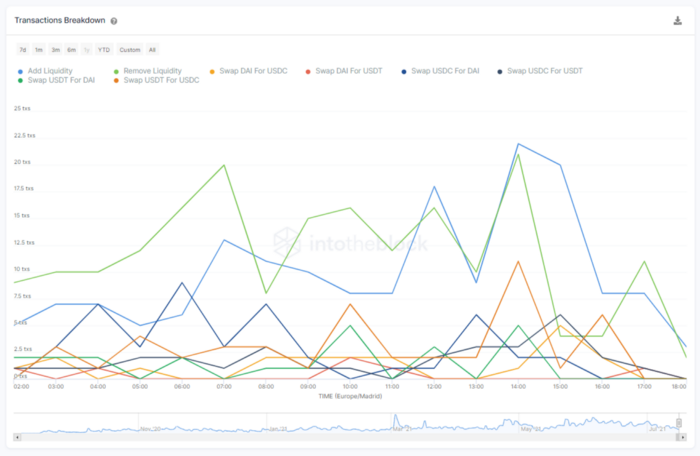This screenshot has width=700, height=456.
Task: Hide the Remove Liquidity series
Action: pyautogui.click(x=152, y=71)
